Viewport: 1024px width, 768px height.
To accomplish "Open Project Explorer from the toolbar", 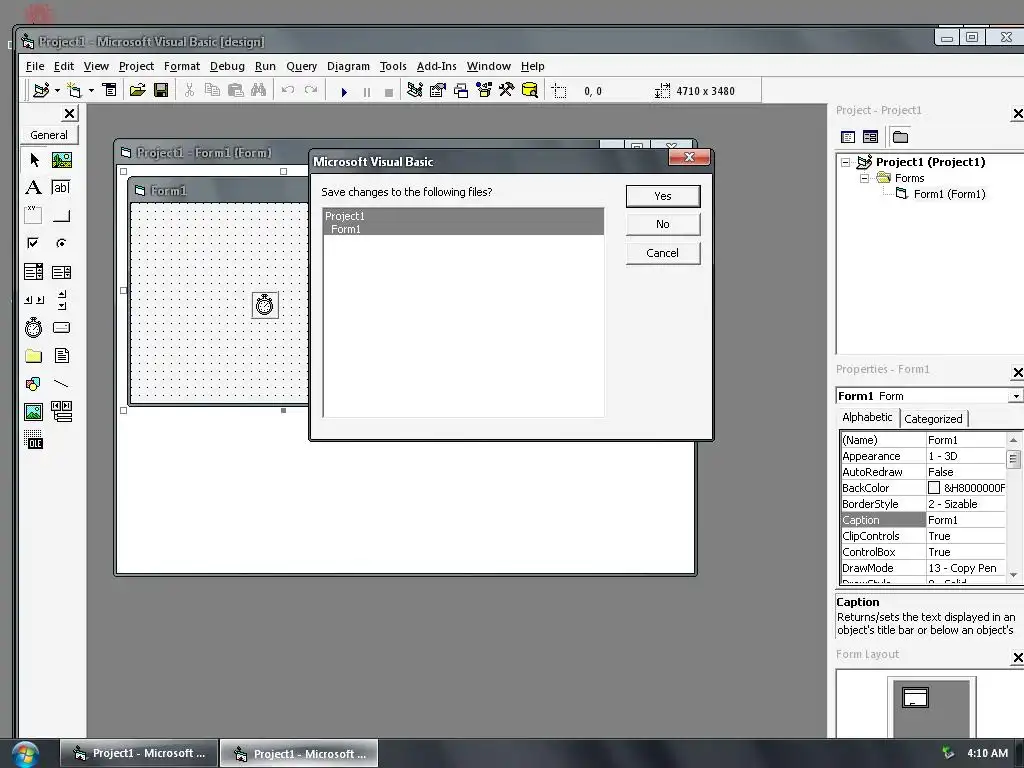I will tap(415, 90).
